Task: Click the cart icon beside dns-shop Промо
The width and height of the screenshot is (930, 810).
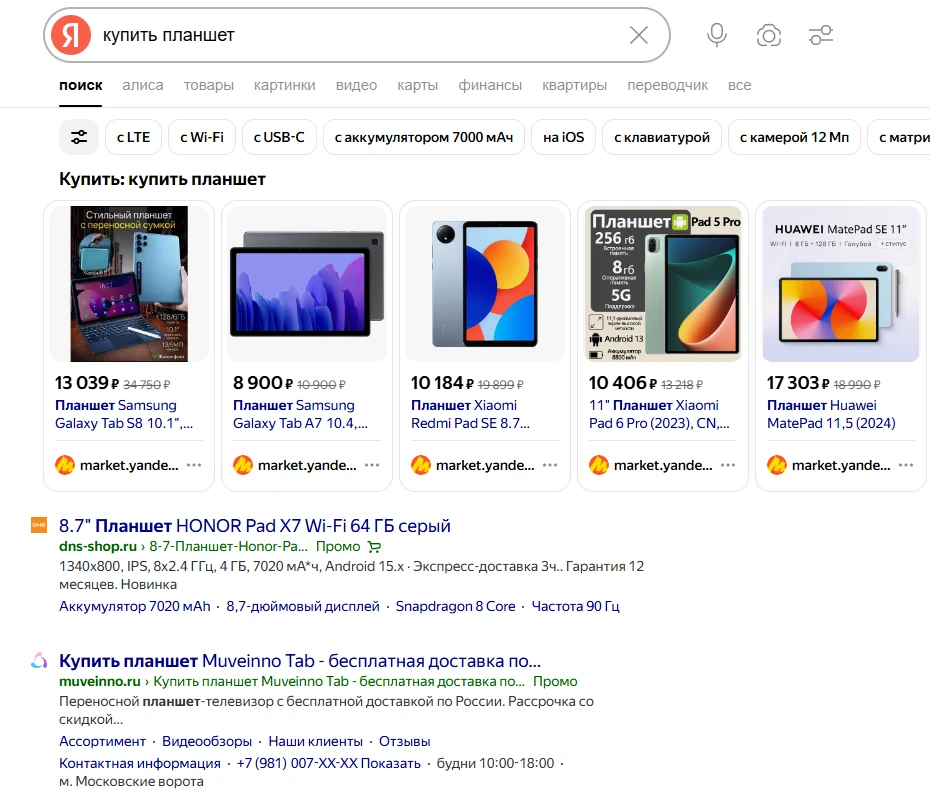Action: click(374, 547)
